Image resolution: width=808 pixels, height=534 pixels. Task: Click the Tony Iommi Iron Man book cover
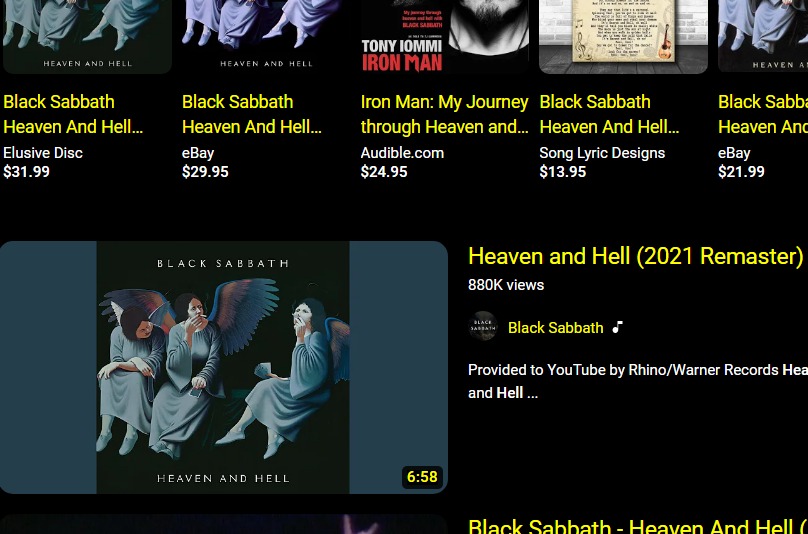pos(444,37)
